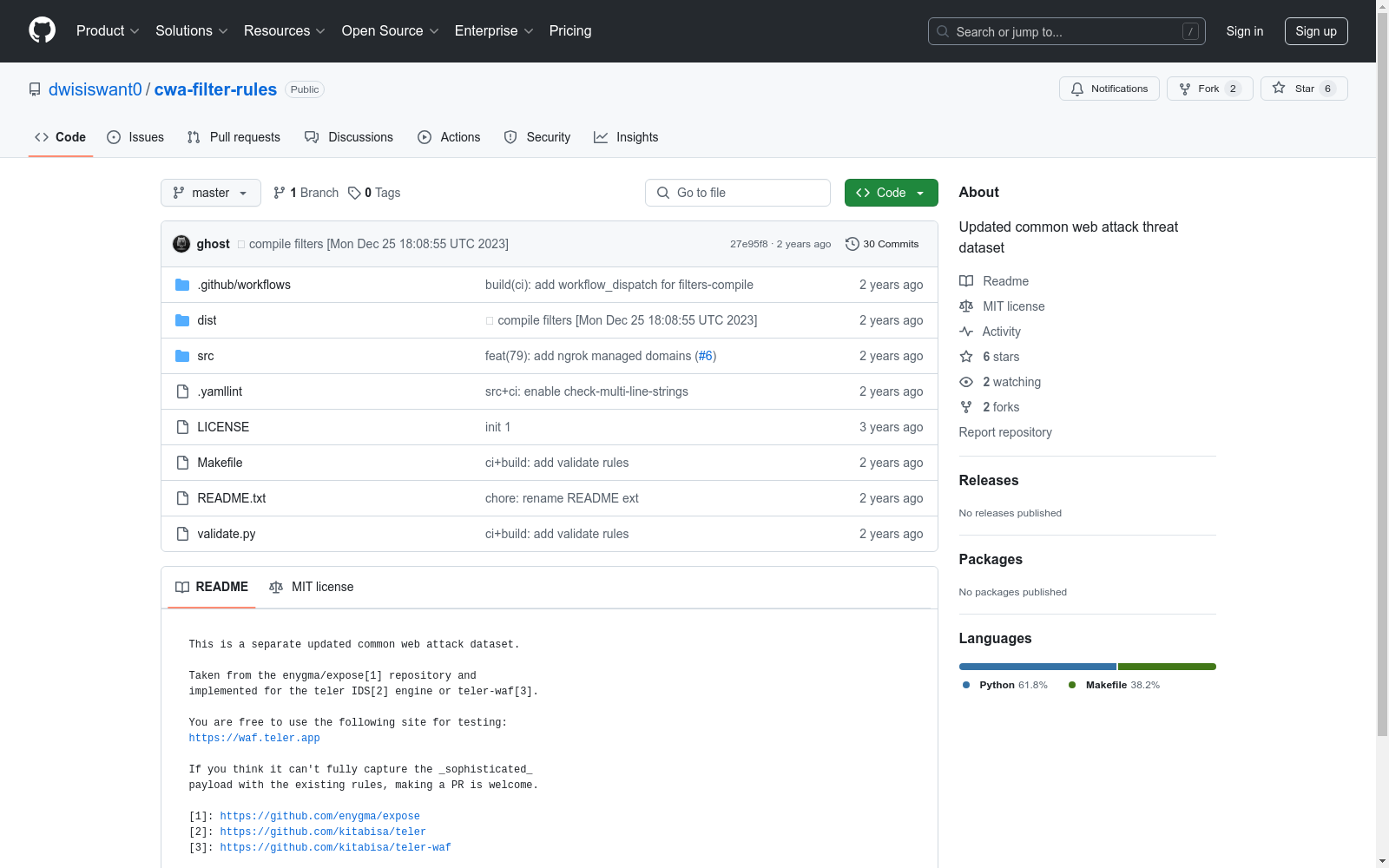The width and height of the screenshot is (1389, 868).
Task: Expand the Resources menu
Action: pyautogui.click(x=285, y=31)
